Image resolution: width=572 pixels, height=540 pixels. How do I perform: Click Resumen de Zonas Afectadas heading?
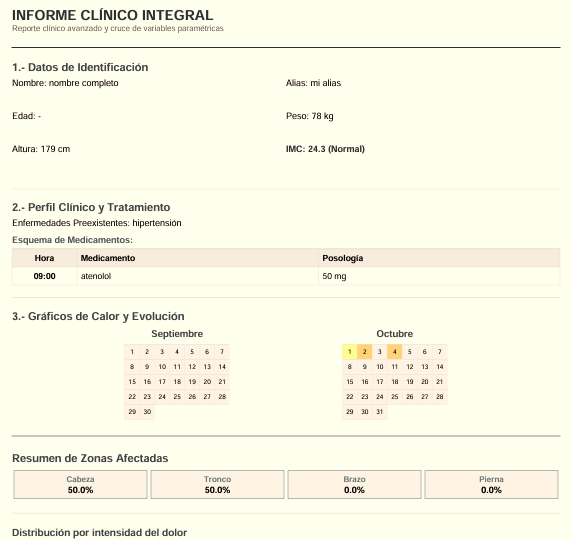[90, 458]
